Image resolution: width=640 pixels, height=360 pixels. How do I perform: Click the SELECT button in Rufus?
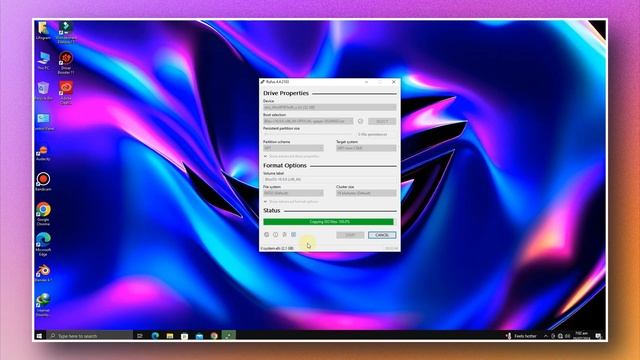click(x=382, y=121)
